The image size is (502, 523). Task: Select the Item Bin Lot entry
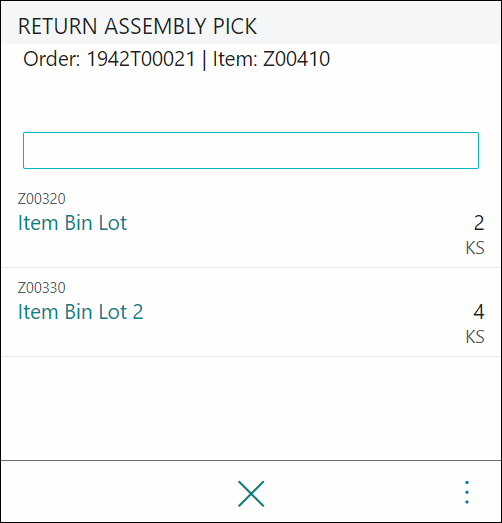pos(72,223)
